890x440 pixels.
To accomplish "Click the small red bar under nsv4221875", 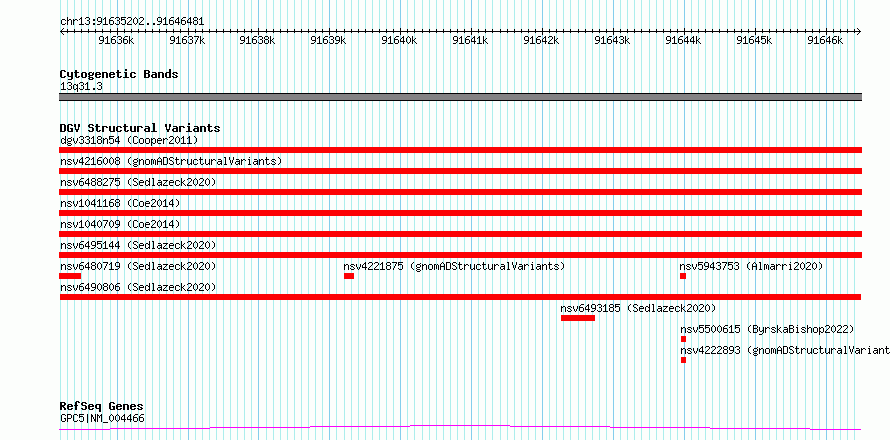I will click(349, 276).
